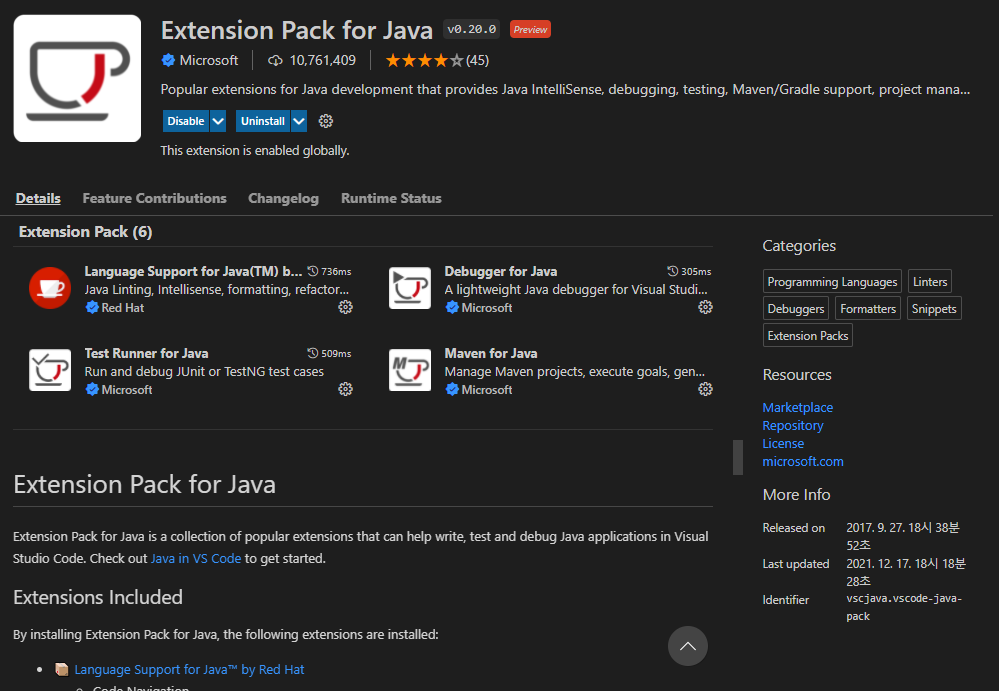Click the vscjava.vscode-java-pack identifier value

(x=904, y=608)
